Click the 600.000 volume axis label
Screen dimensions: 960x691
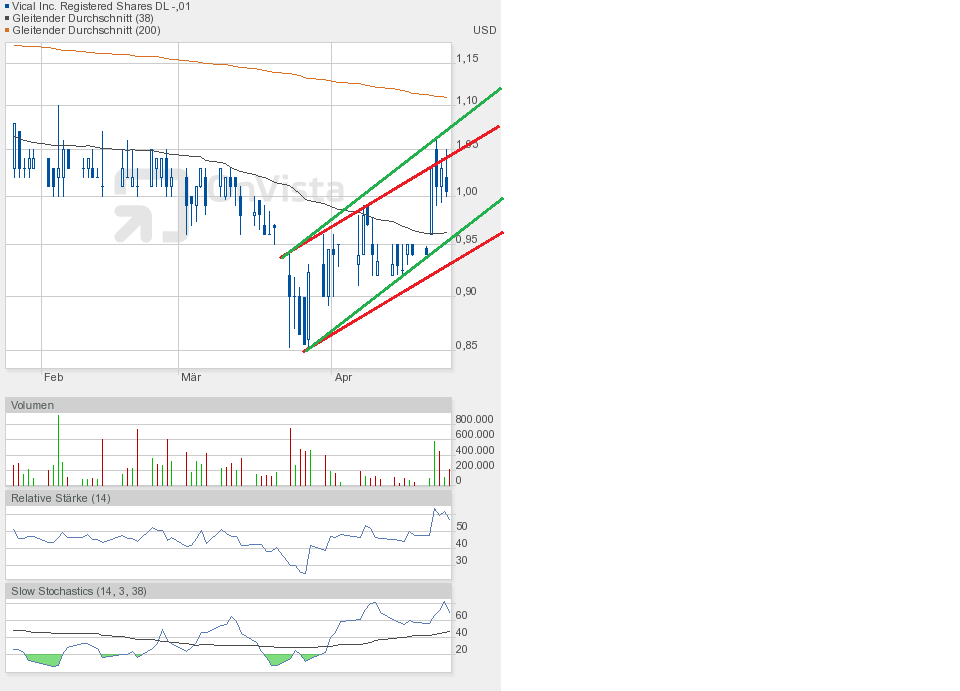pyautogui.click(x=474, y=434)
